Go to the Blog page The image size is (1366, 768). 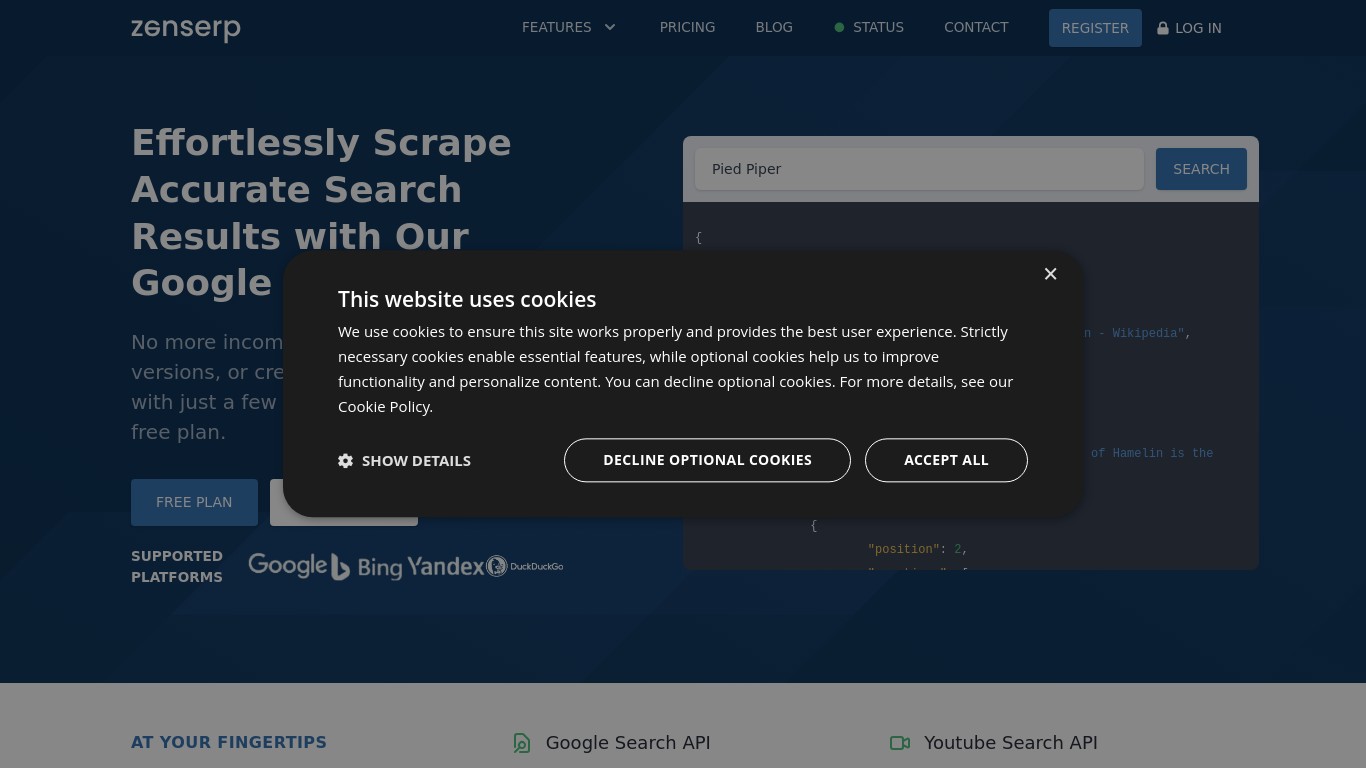774,28
